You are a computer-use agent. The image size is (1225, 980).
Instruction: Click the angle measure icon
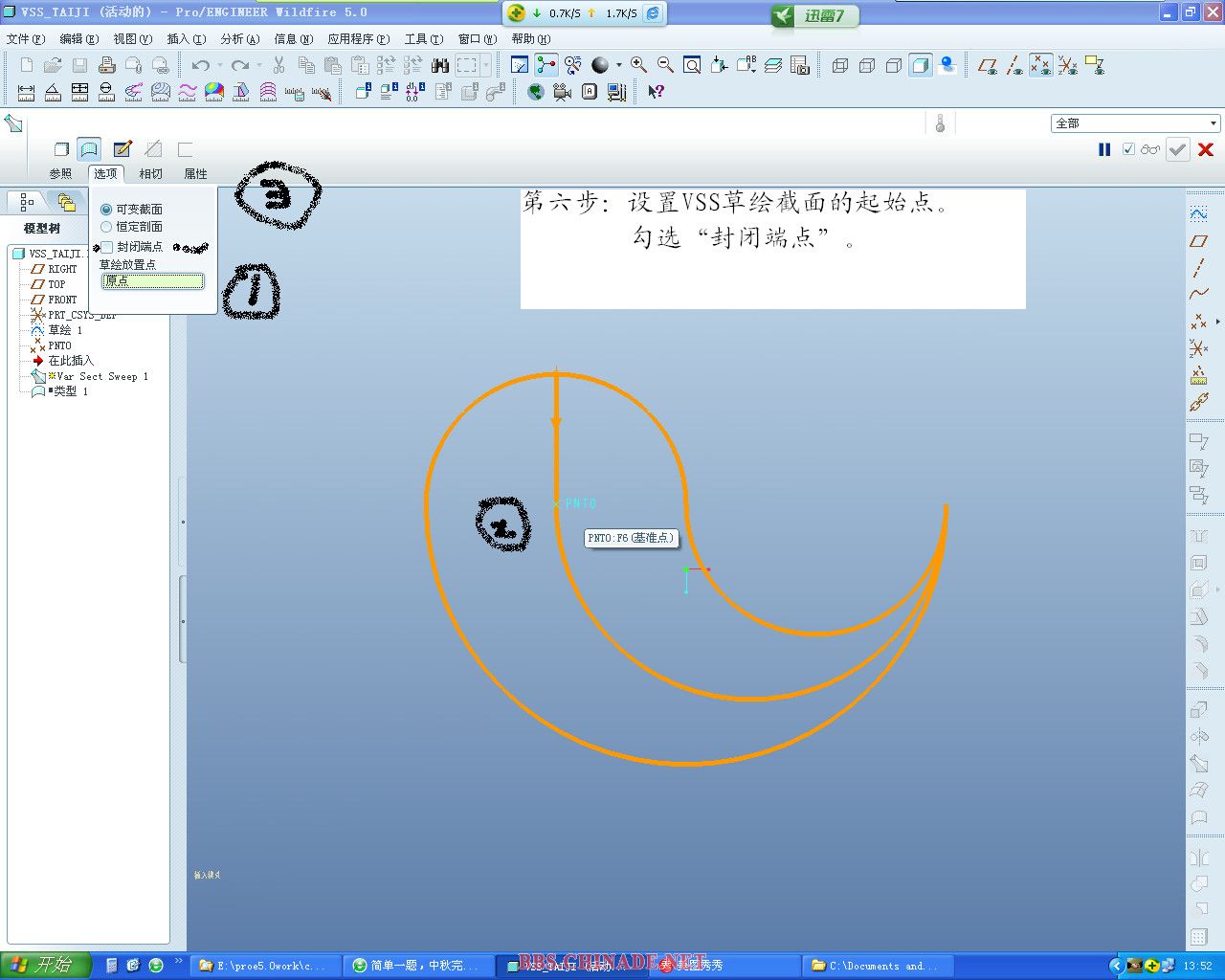point(53,92)
